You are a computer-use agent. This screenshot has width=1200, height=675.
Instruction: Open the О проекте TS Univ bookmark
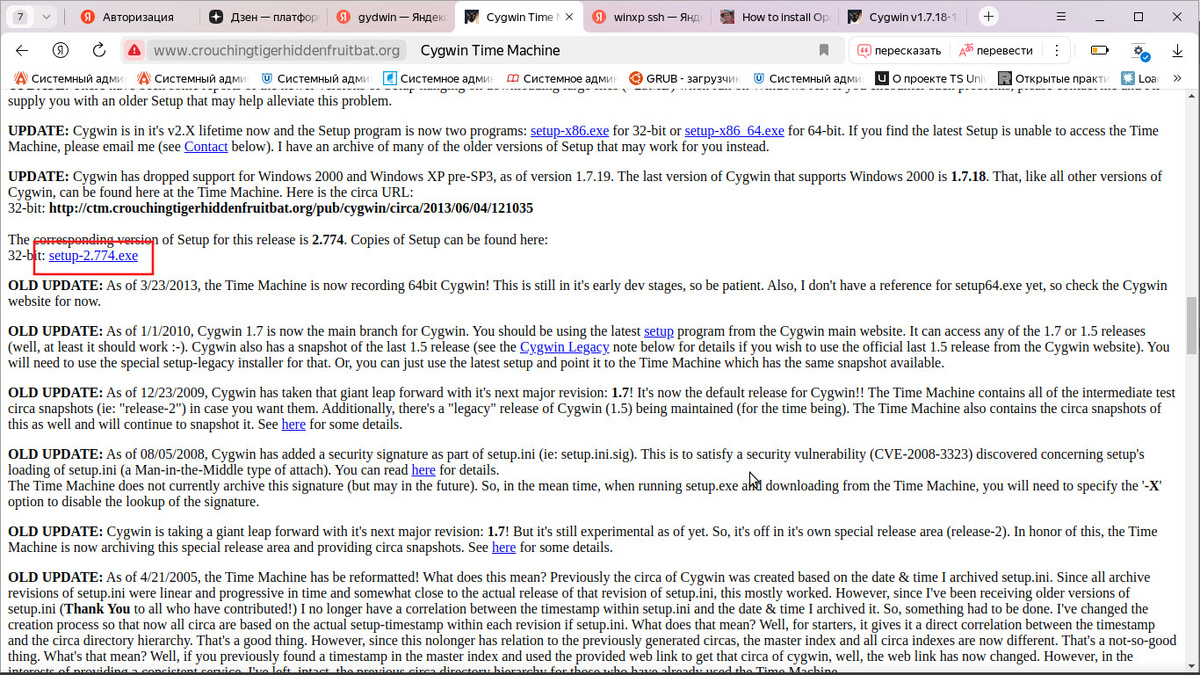coord(929,78)
